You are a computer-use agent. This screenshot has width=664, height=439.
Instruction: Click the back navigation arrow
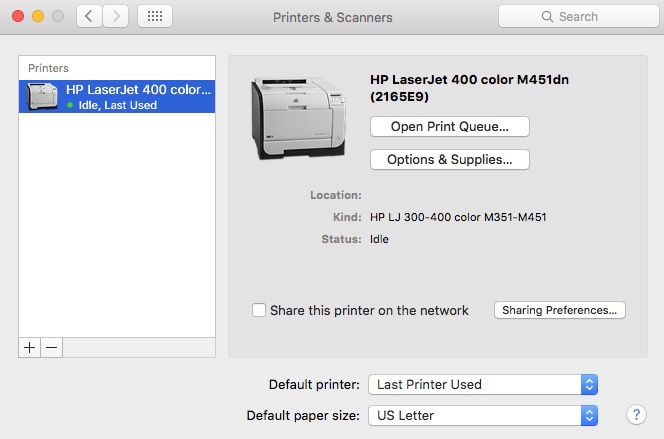89,17
